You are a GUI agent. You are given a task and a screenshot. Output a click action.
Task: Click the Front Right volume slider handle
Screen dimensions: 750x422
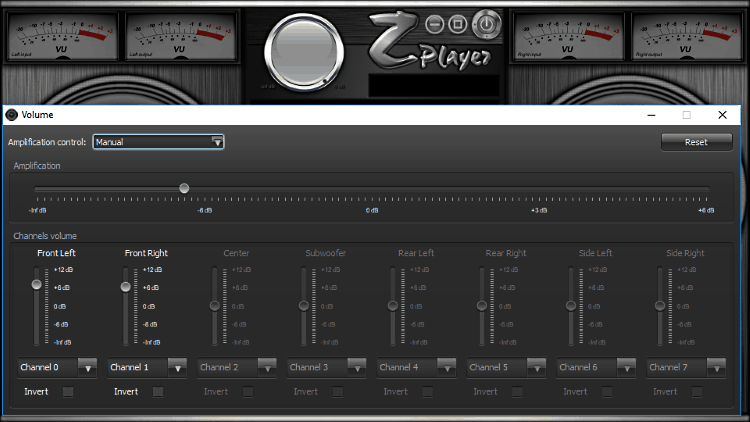[x=125, y=287]
